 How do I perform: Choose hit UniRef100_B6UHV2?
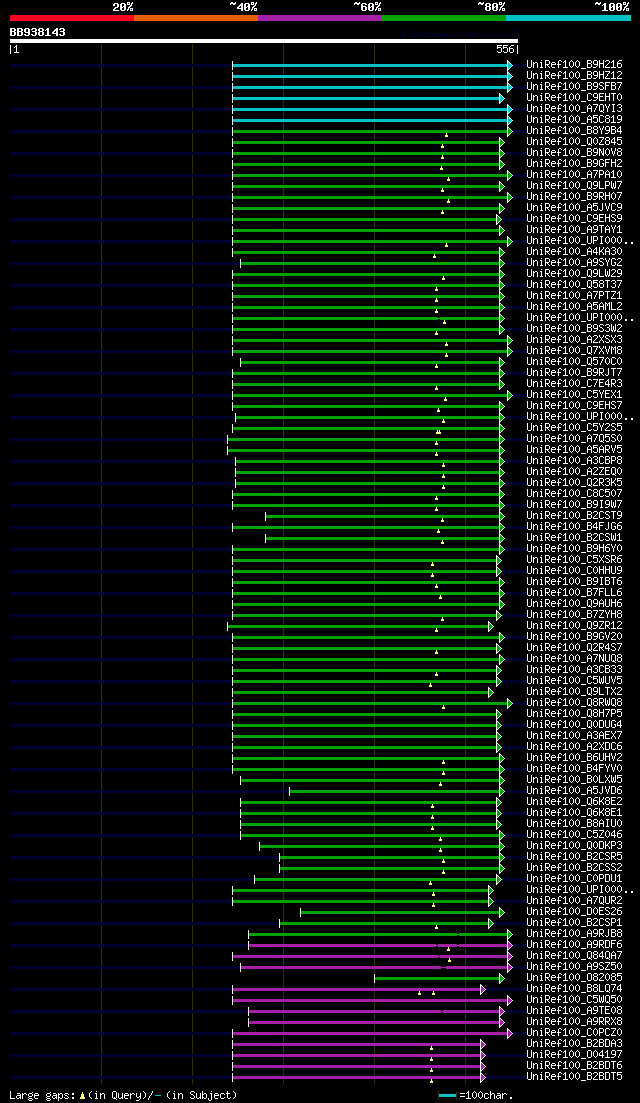pos(574,758)
